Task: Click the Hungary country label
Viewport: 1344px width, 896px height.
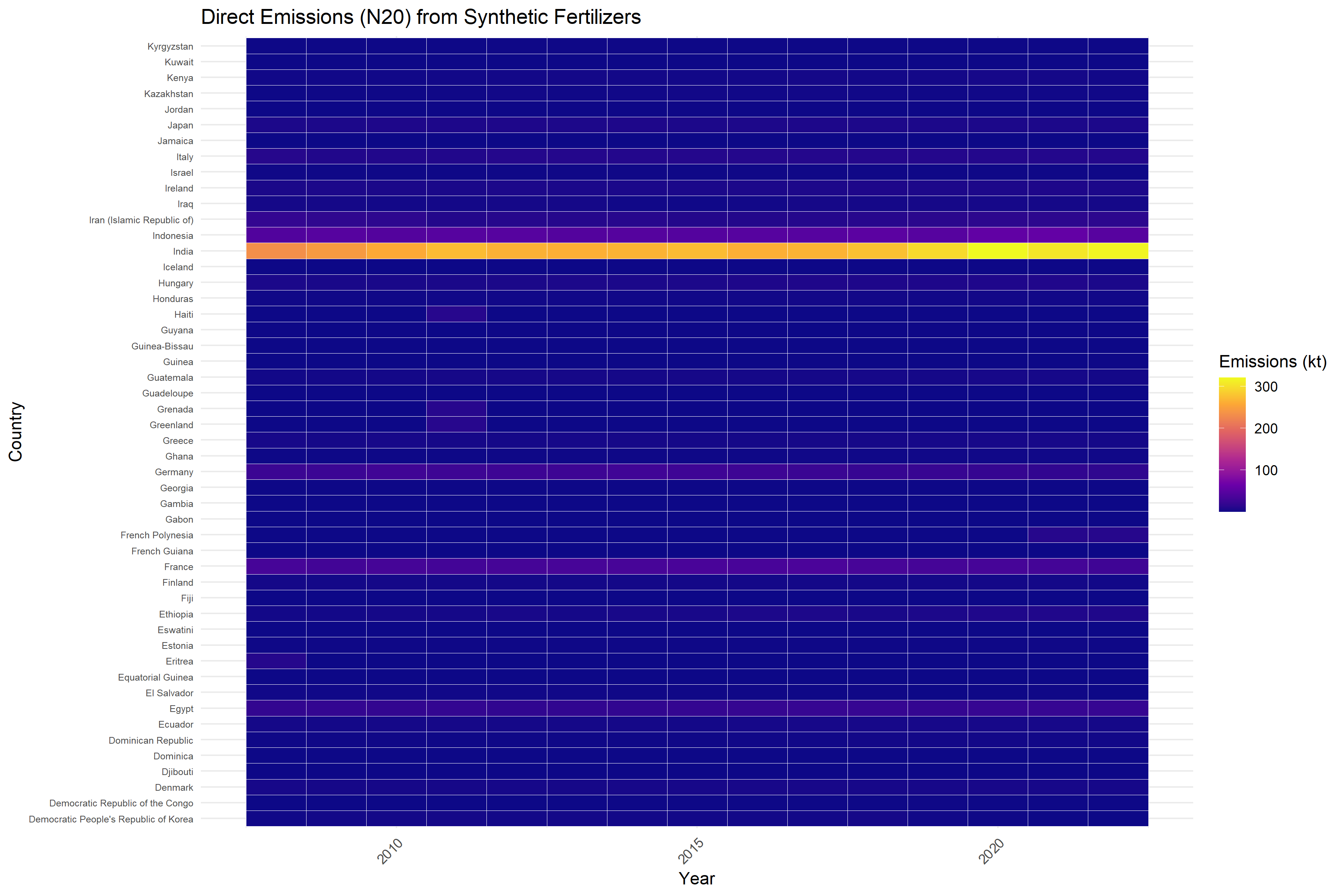Action: [175, 283]
